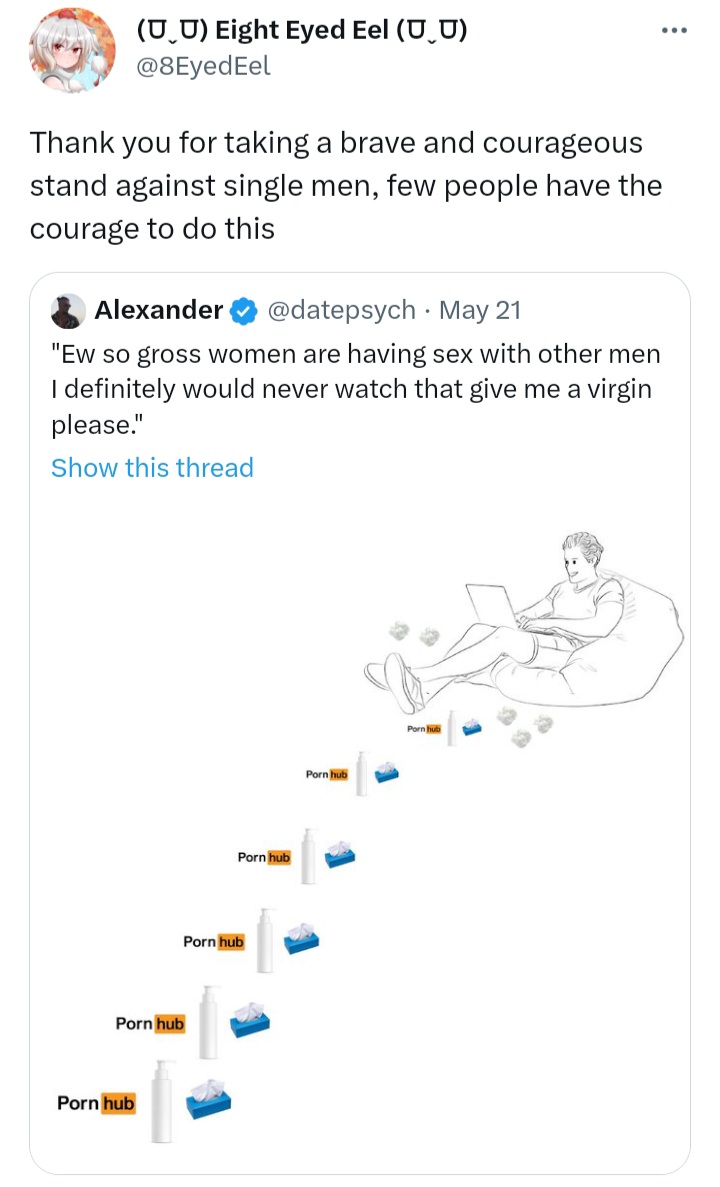This screenshot has height=1187, width=720.
Task: Click Alexander's small profile picture
Action: (68, 311)
